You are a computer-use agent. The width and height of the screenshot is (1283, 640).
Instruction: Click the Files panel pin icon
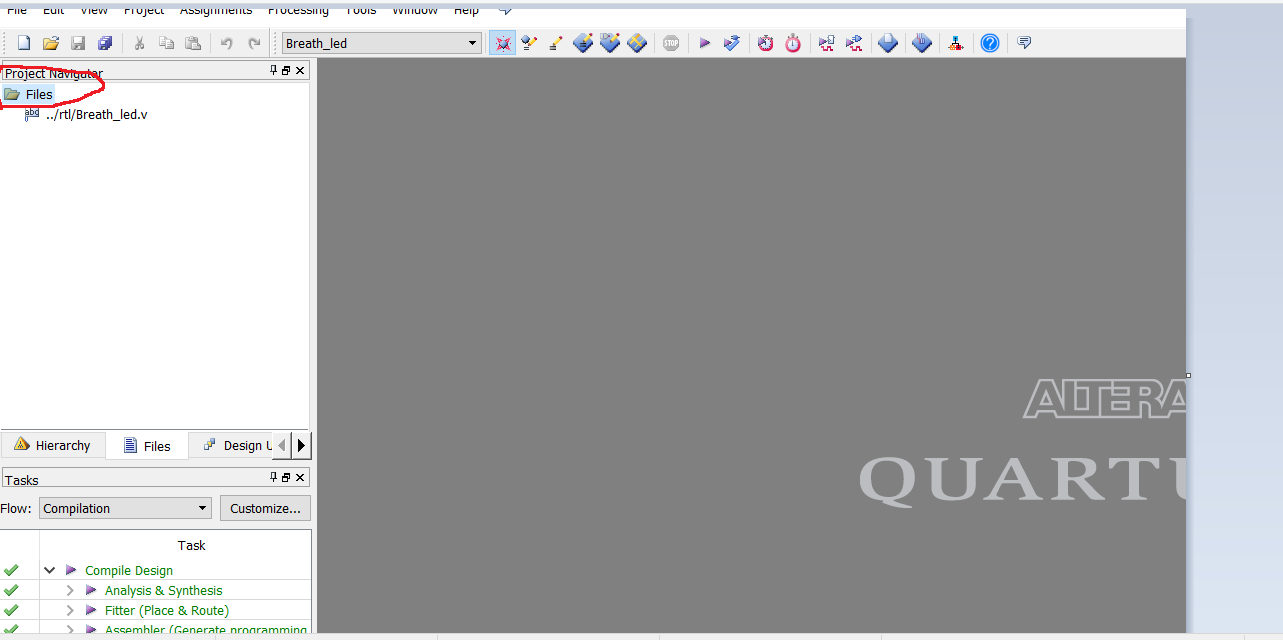[271, 70]
